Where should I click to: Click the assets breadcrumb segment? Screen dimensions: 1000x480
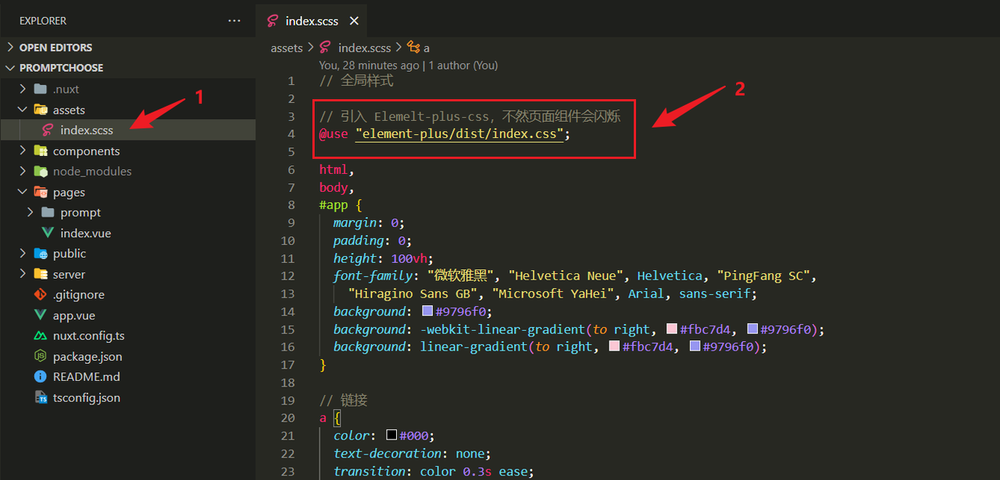click(x=286, y=48)
